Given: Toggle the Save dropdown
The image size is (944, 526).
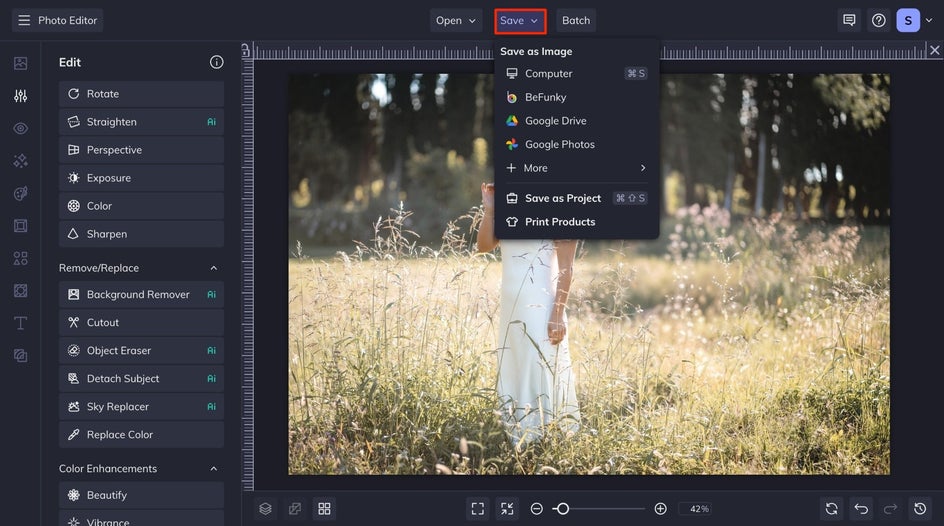Looking at the screenshot, I should pos(520,20).
